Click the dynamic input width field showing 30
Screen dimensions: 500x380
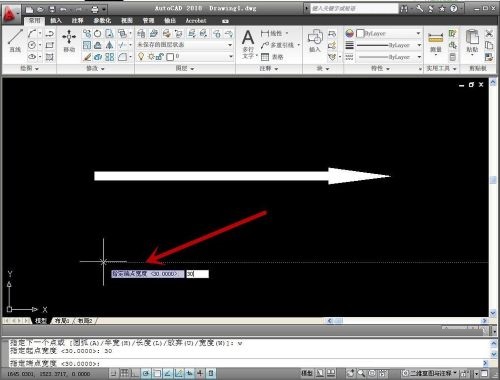click(197, 274)
